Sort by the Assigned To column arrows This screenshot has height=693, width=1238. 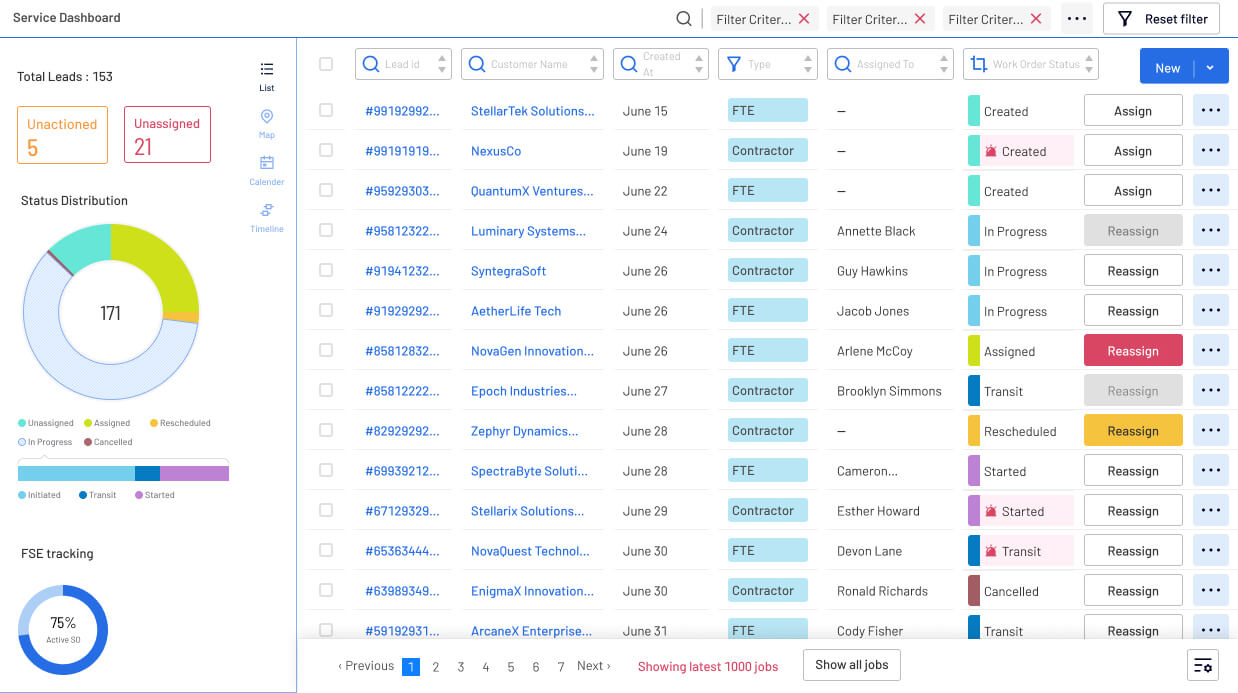tap(943, 64)
